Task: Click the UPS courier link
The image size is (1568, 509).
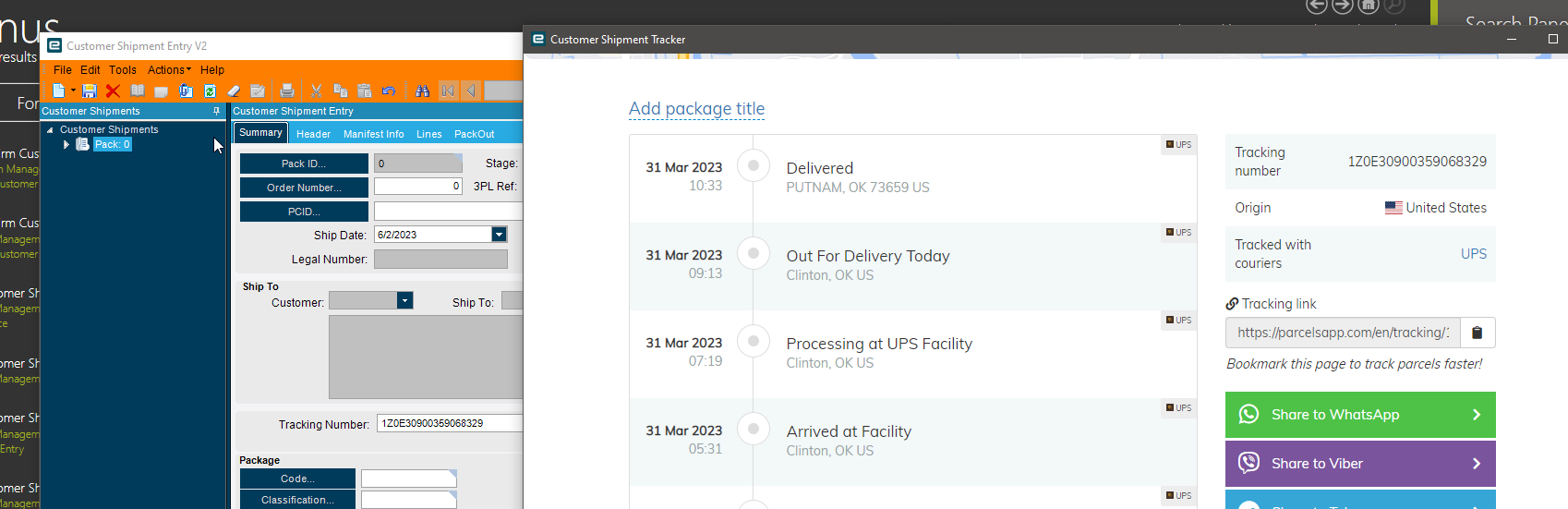Action: (x=1474, y=254)
